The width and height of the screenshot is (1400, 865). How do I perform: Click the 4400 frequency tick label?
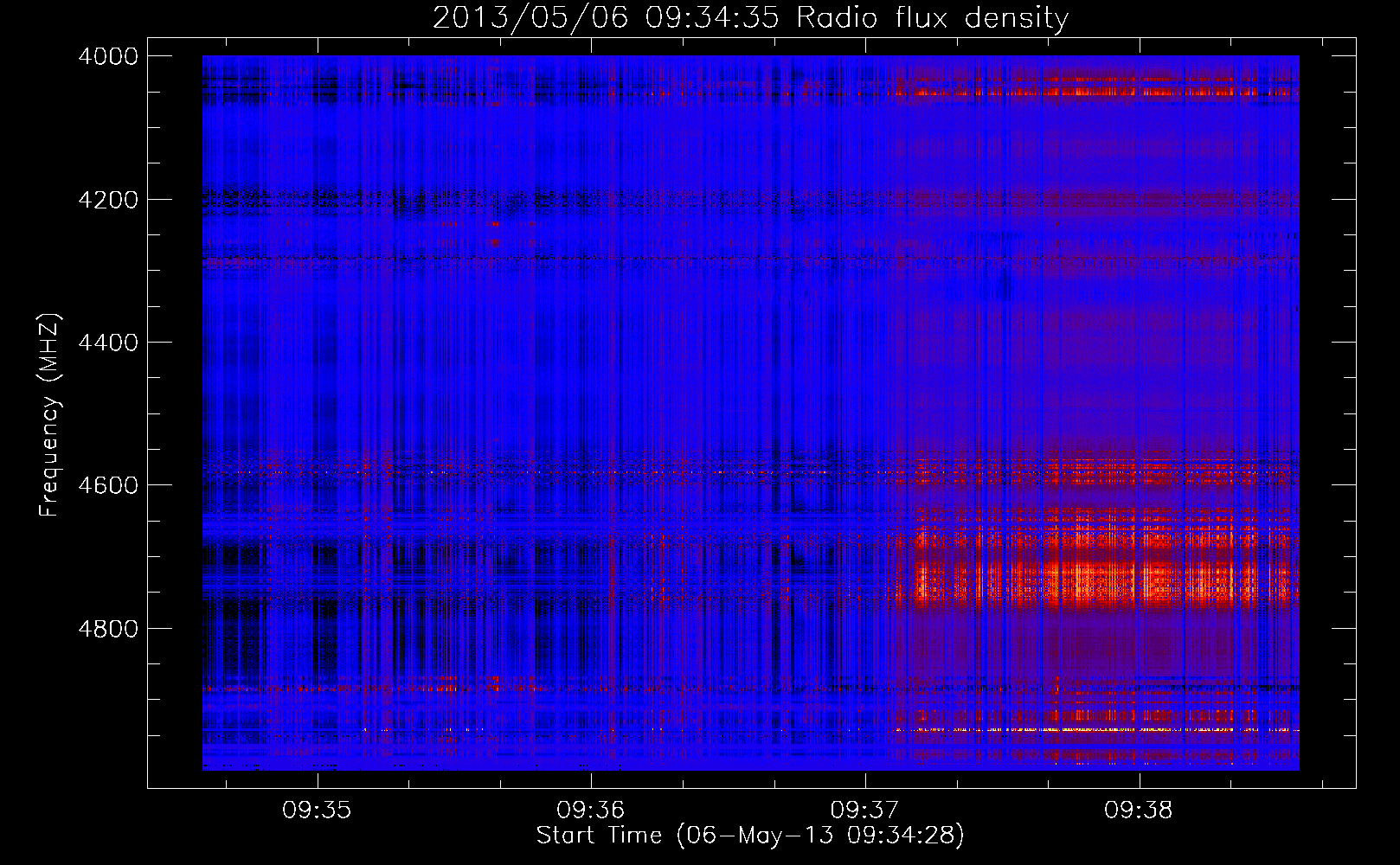(x=108, y=343)
